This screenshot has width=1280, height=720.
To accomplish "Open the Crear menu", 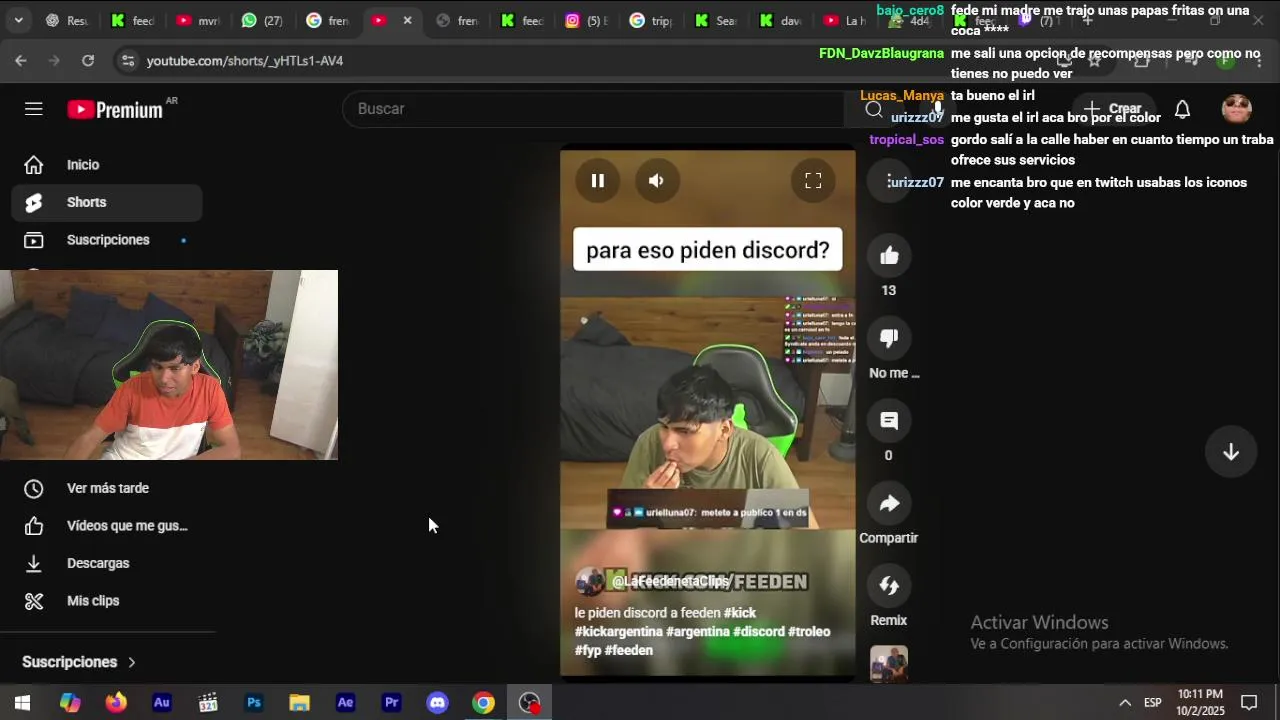I will [1113, 108].
